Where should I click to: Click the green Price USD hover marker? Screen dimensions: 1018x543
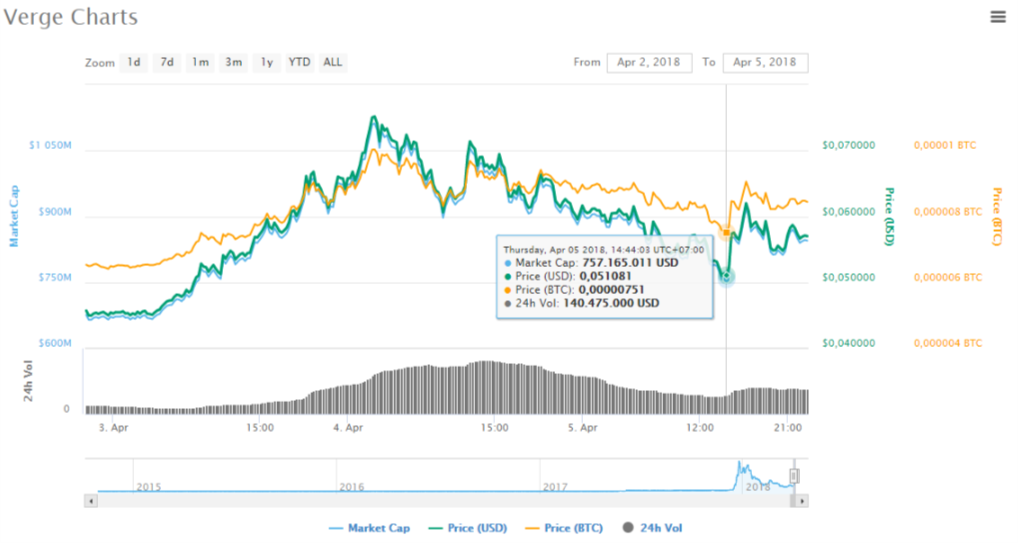click(726, 277)
